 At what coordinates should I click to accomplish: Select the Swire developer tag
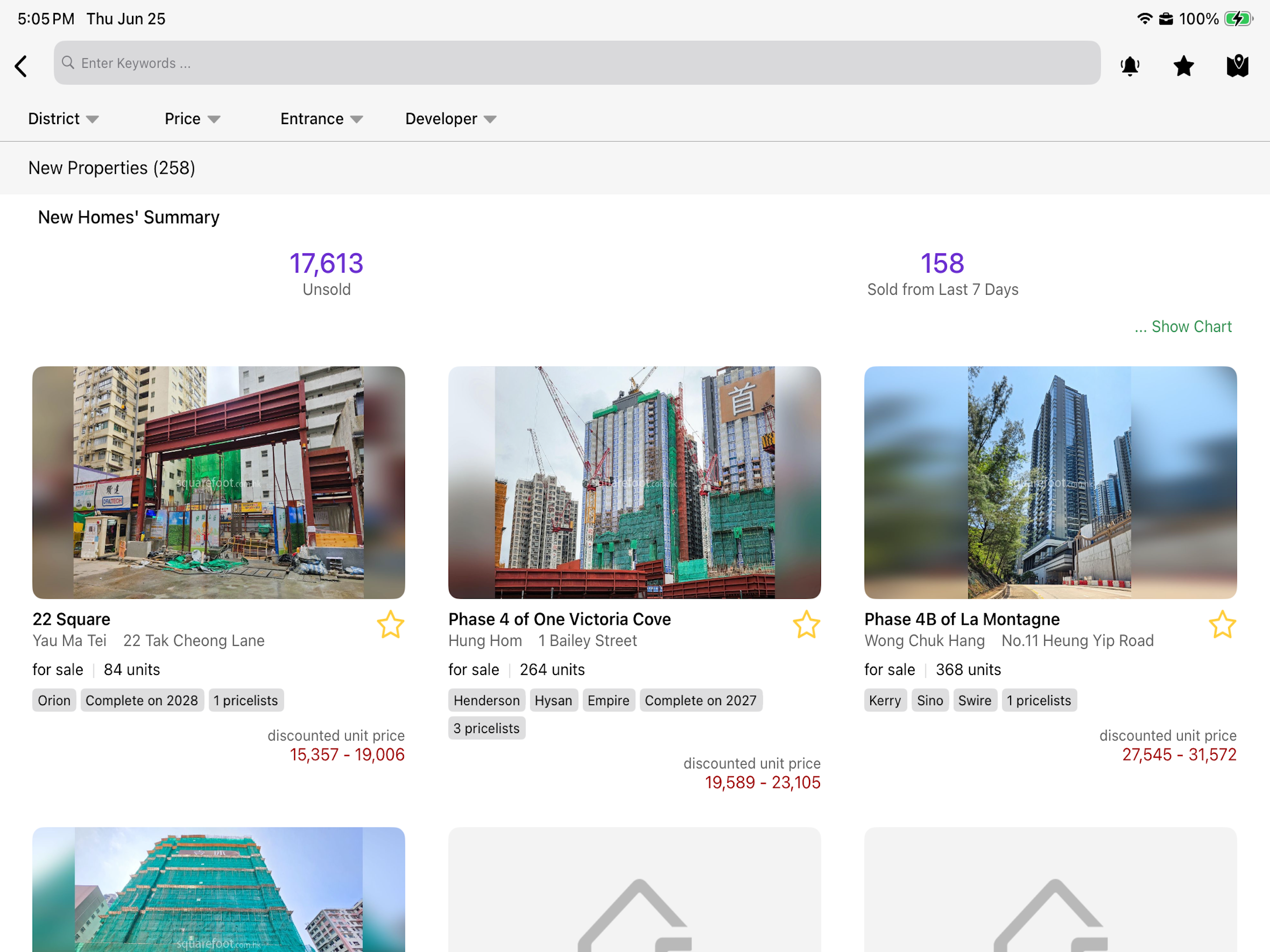[x=974, y=700]
